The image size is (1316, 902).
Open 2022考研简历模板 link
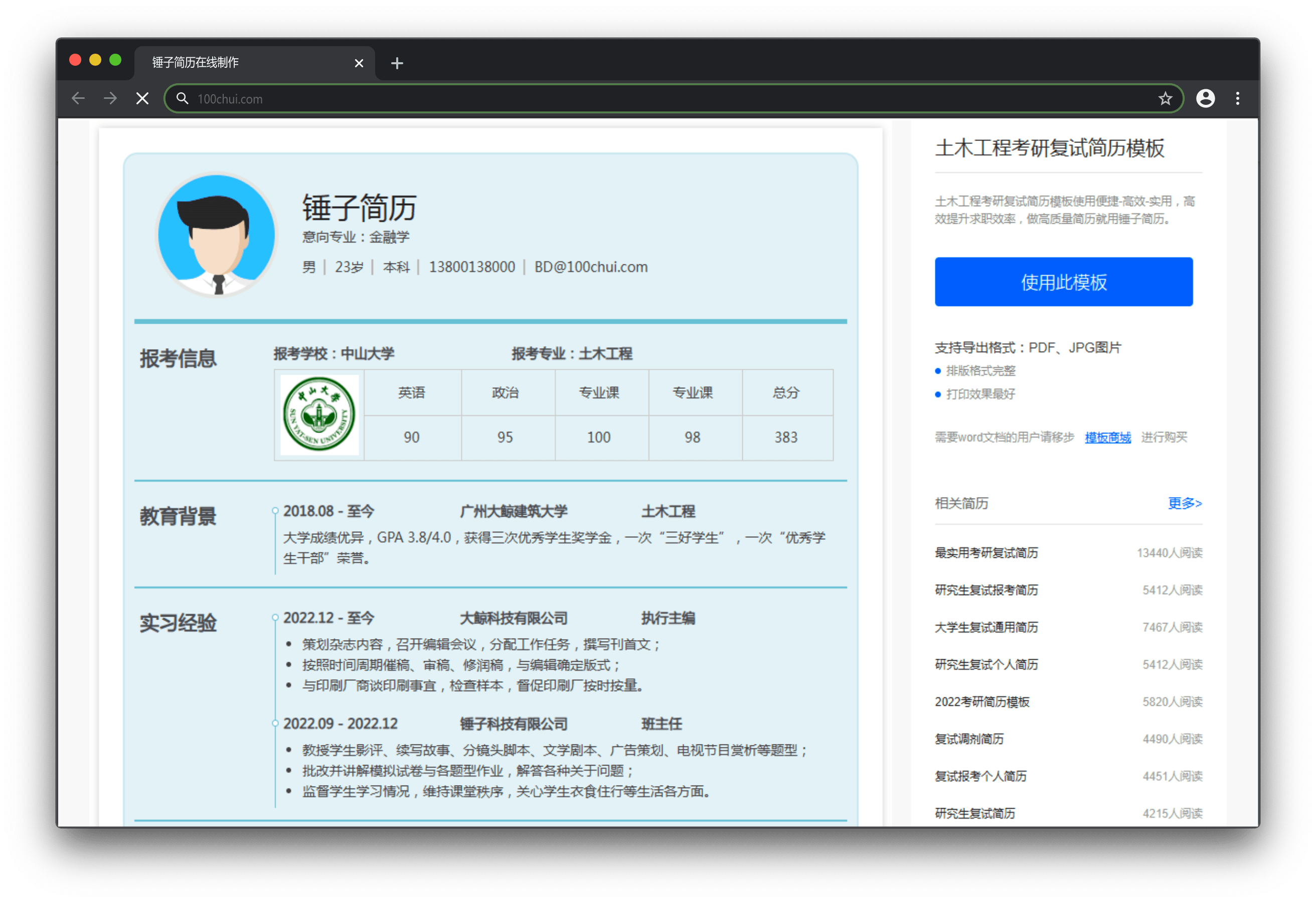point(981,702)
